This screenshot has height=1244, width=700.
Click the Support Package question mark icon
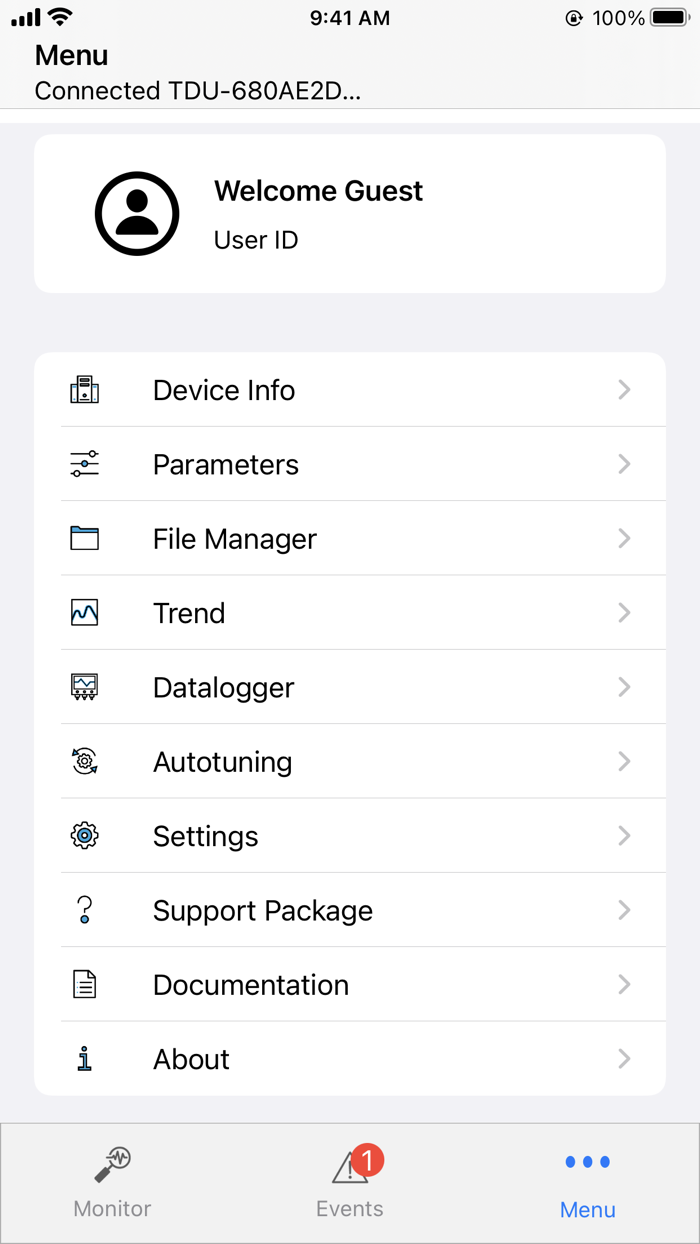coord(84,909)
